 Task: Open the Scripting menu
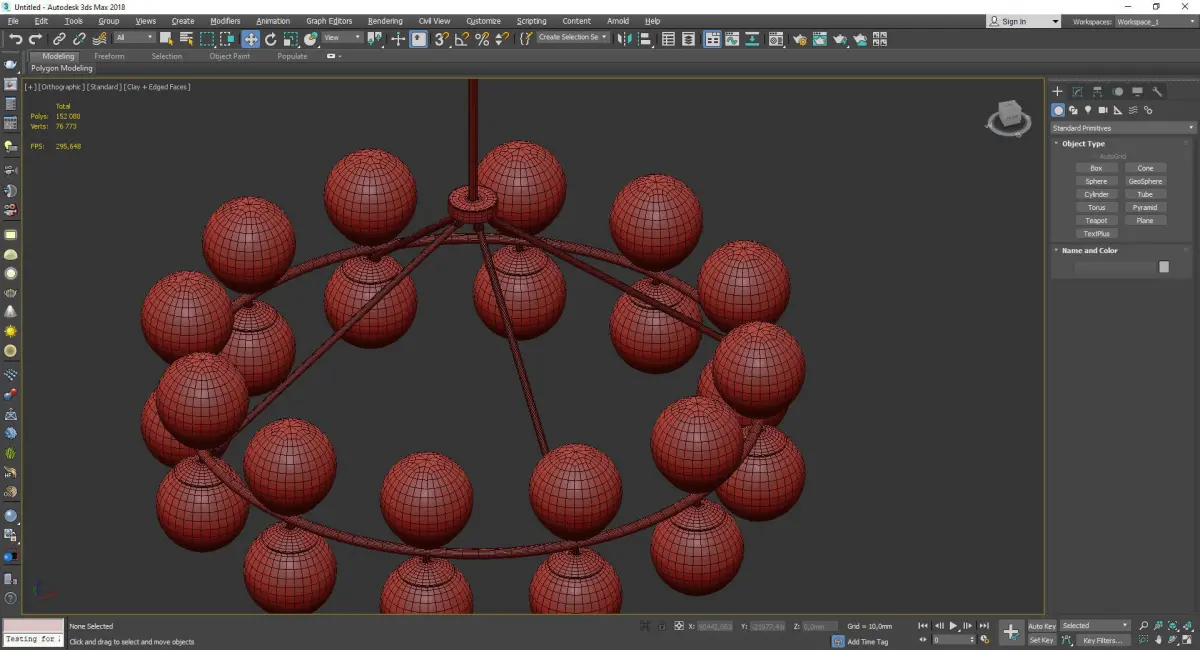click(531, 21)
